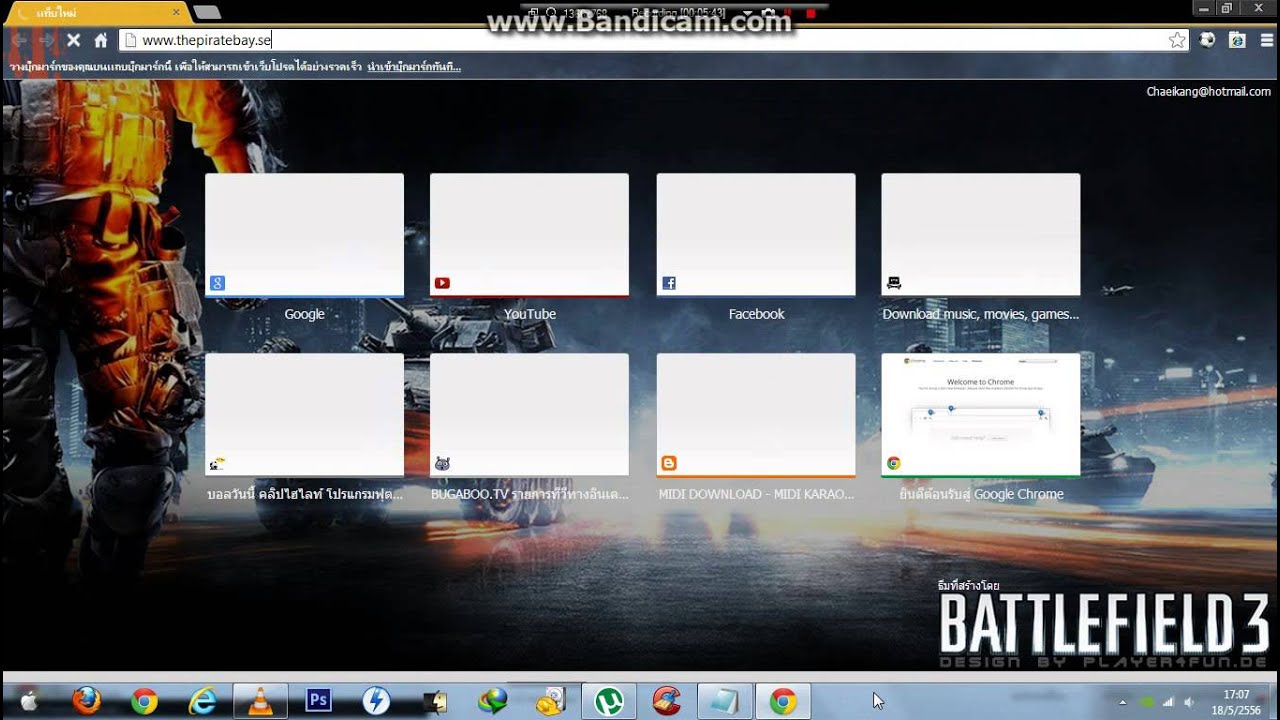Open the notepad-style app in the taskbar
Screen dimensions: 1280x720
tap(724, 701)
